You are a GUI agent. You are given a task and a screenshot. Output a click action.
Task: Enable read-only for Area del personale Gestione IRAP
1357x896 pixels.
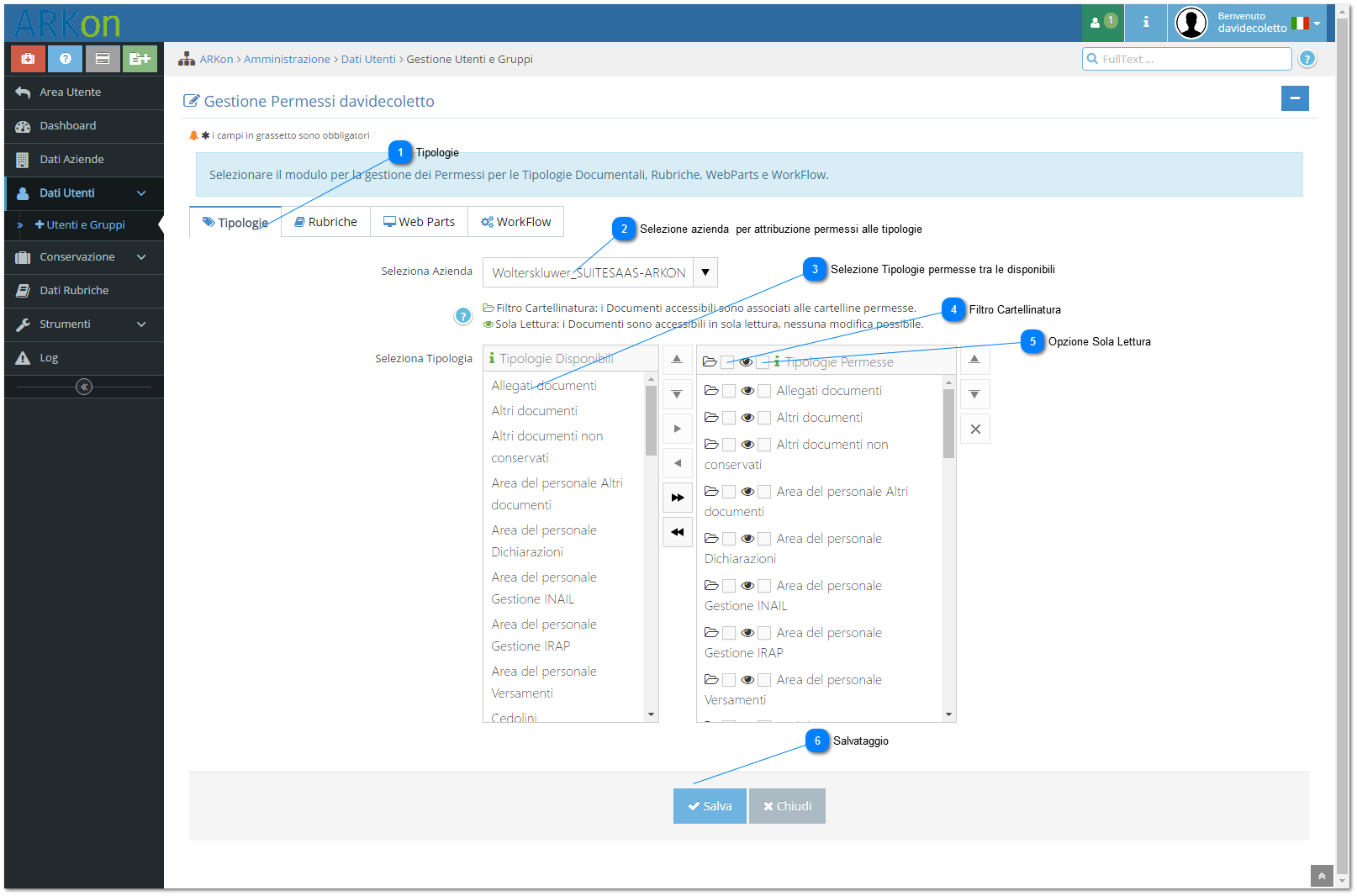(x=764, y=633)
